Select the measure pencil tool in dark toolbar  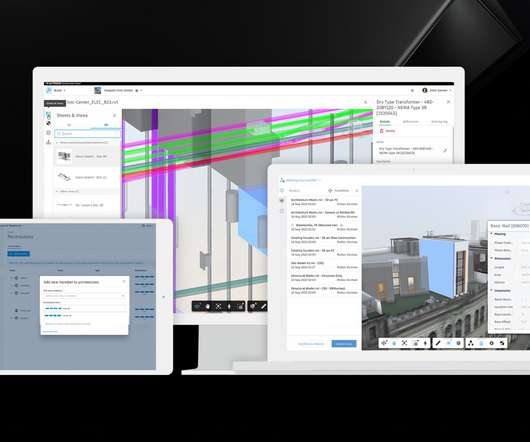(x=263, y=306)
